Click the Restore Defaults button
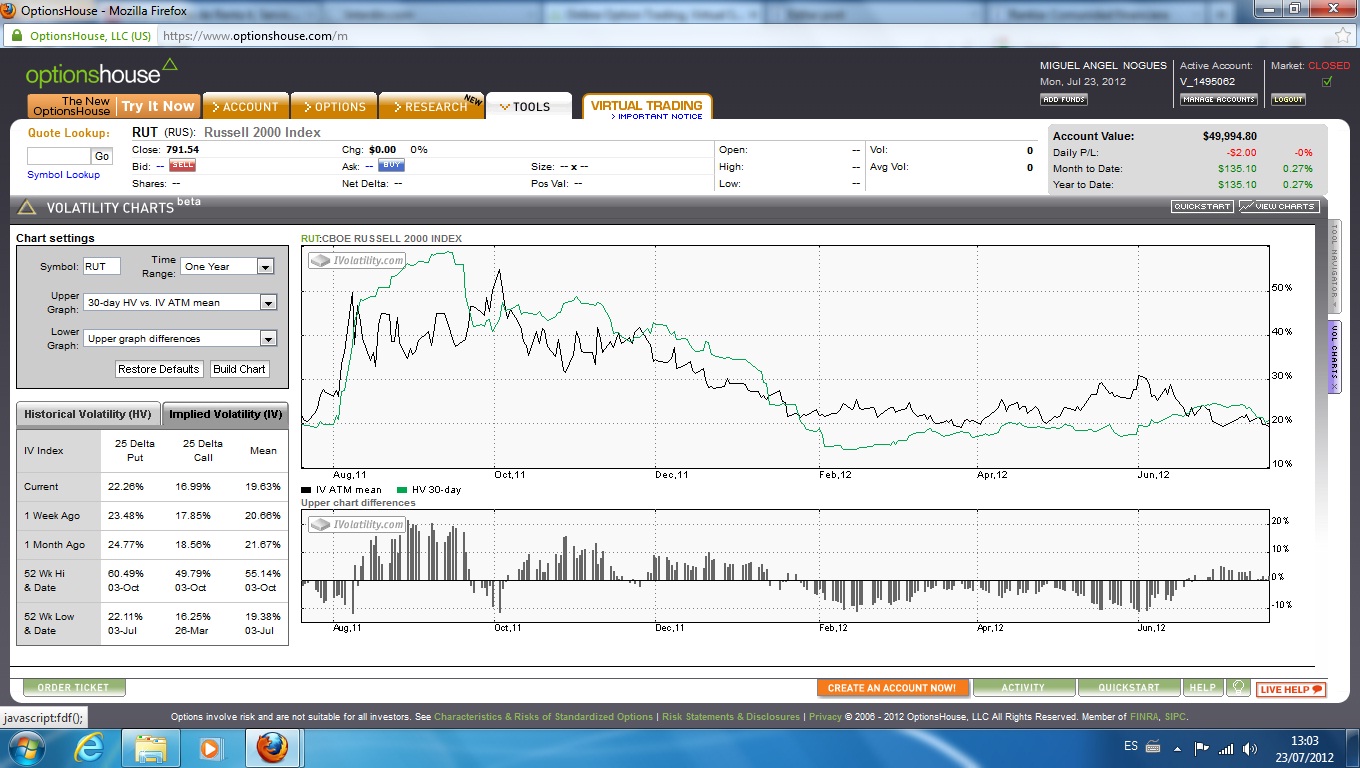The image size is (1360, 768). (x=159, y=369)
